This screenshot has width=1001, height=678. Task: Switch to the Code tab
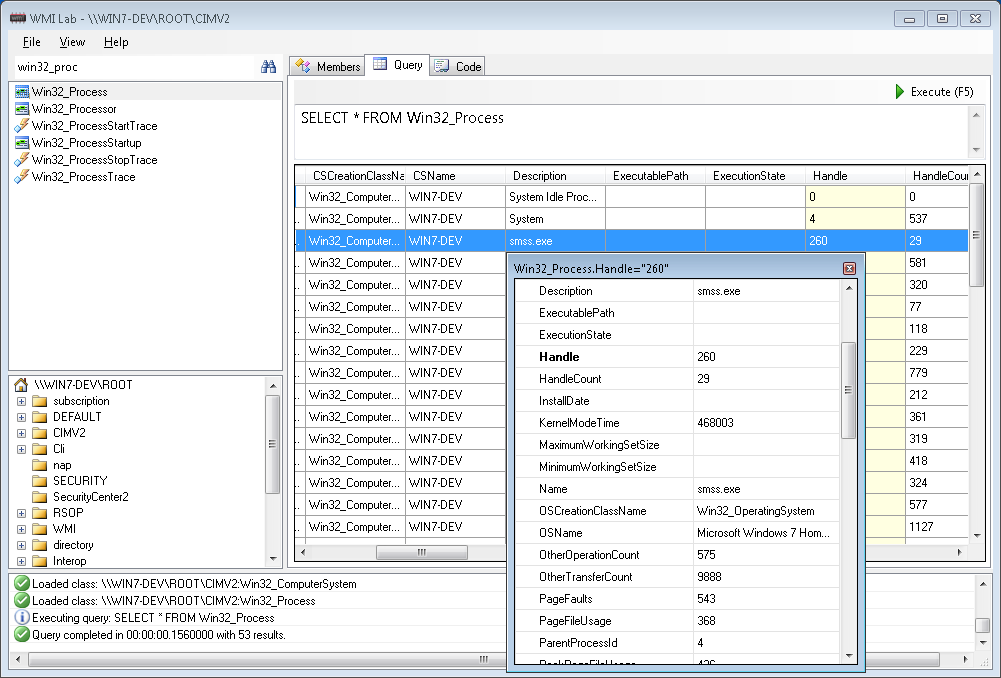point(458,66)
